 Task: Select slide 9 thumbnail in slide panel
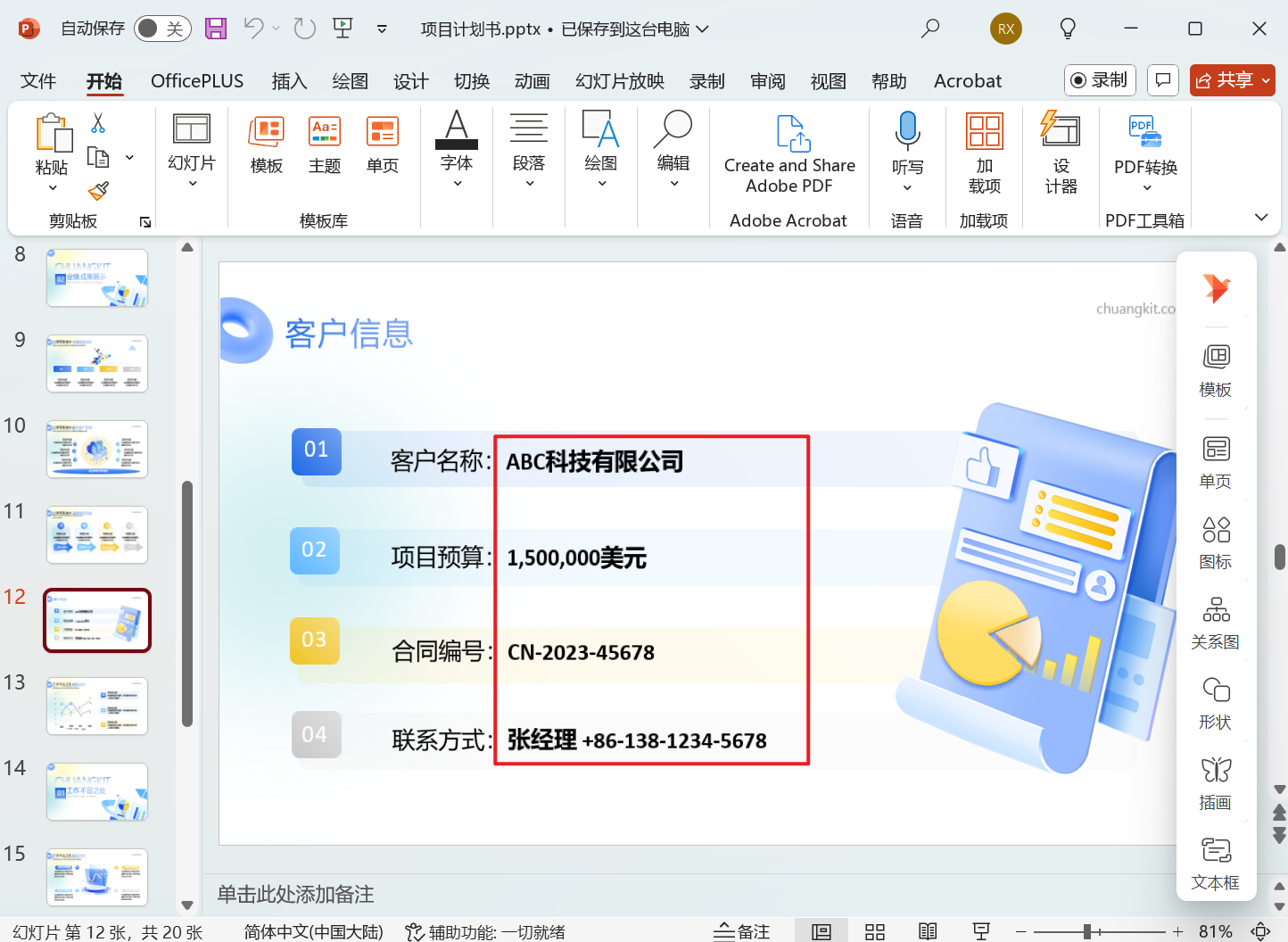pos(96,363)
